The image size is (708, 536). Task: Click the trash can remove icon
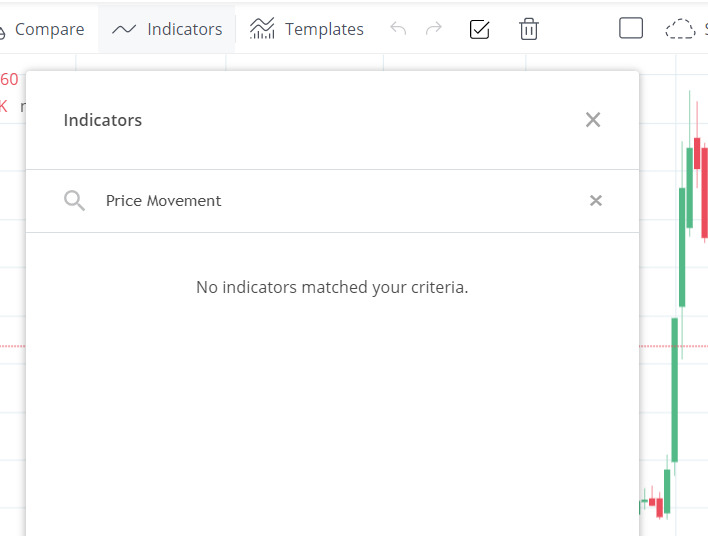(529, 29)
